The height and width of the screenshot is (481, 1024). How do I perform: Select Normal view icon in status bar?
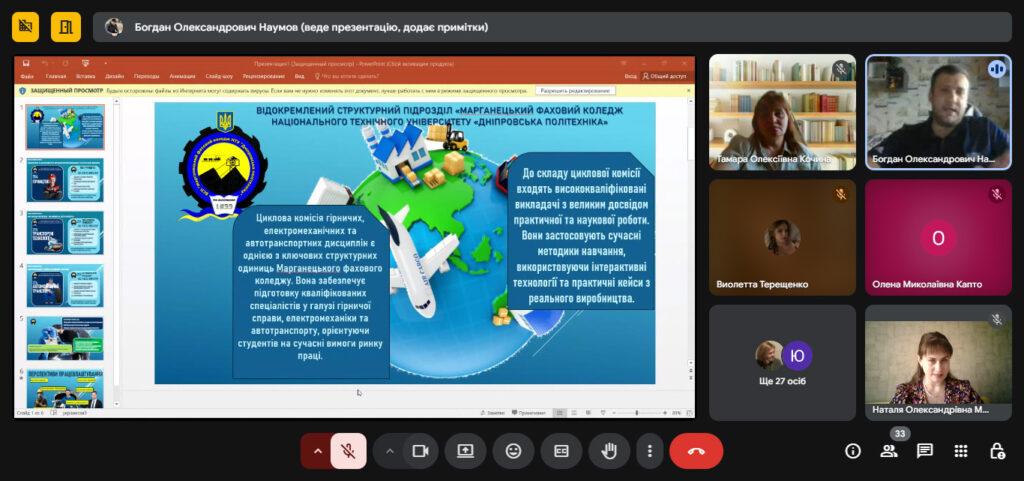[559, 412]
